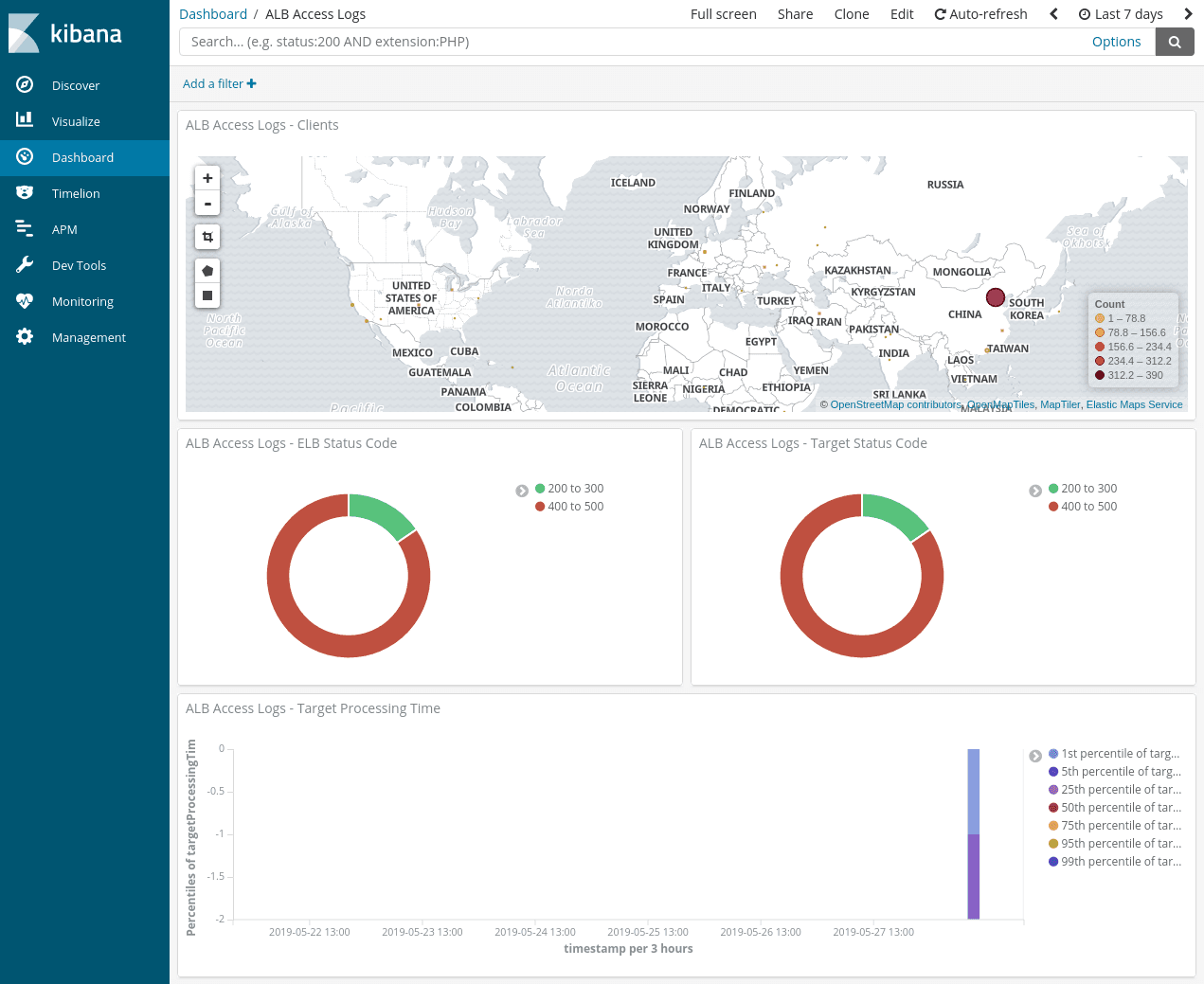This screenshot has width=1204, height=984.
Task: Open OpenStreetMap contributors link
Action: click(x=895, y=404)
